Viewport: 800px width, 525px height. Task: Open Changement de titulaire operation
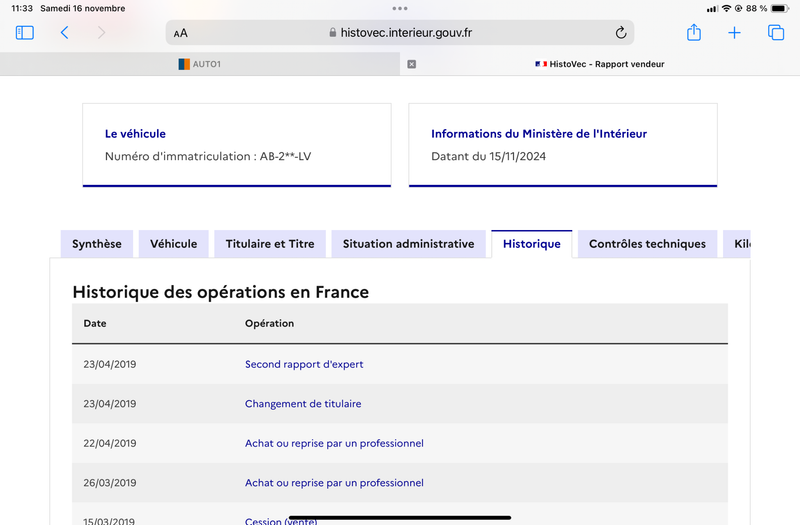point(303,404)
